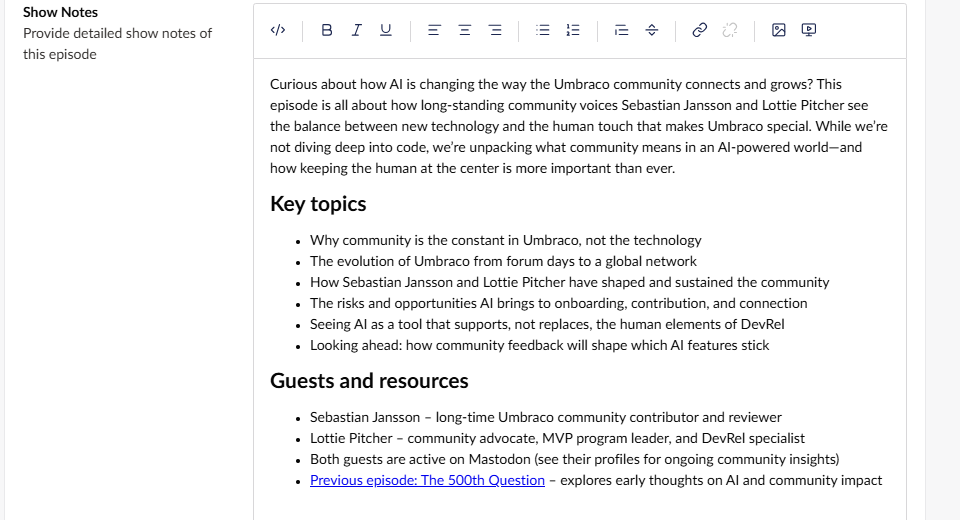Screen dimensions: 960x520
Task: Open the source code view
Action: point(277,30)
